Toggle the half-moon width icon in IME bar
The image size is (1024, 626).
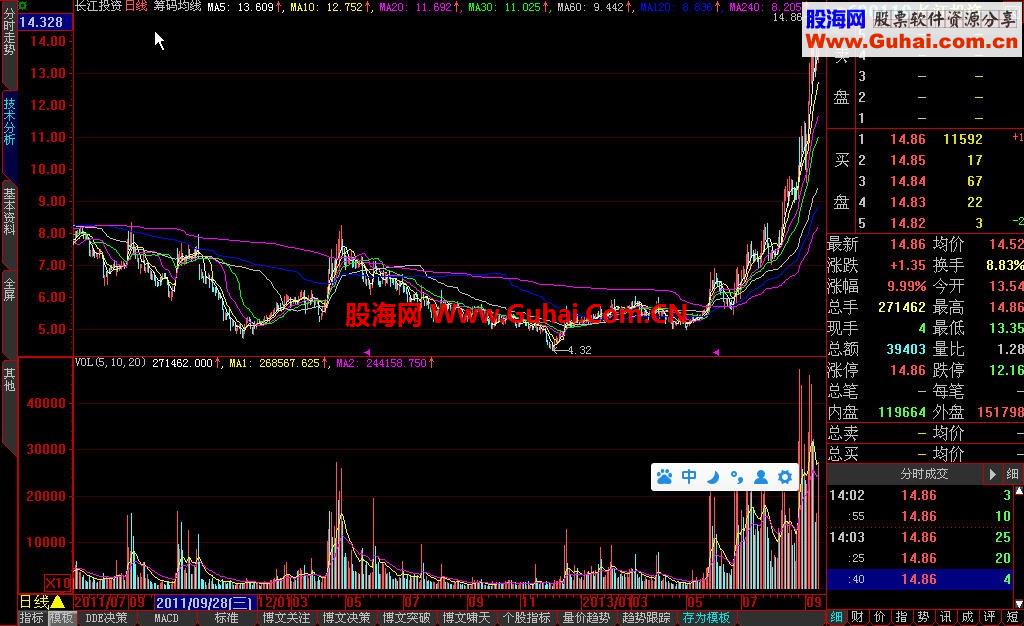click(713, 477)
